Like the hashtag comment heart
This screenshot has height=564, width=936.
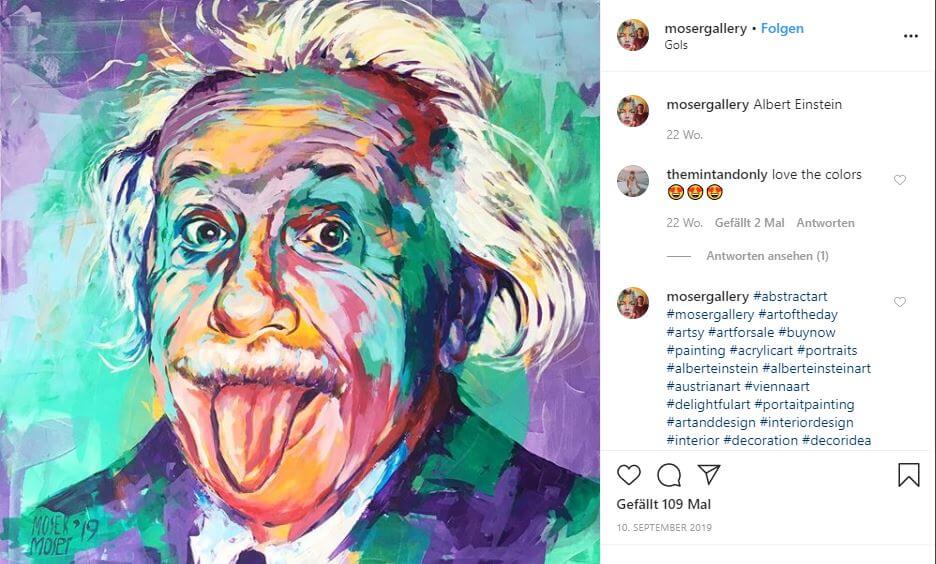899,302
